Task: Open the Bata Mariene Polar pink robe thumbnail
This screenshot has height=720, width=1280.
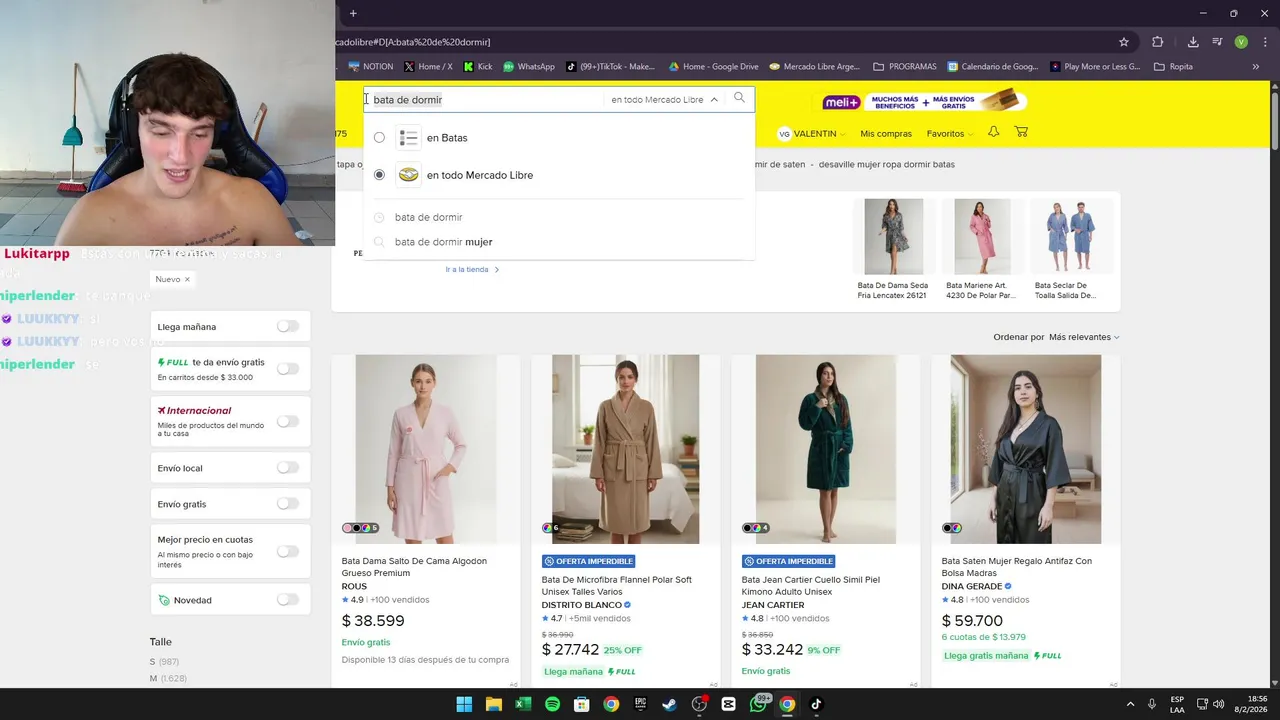Action: click(982, 236)
